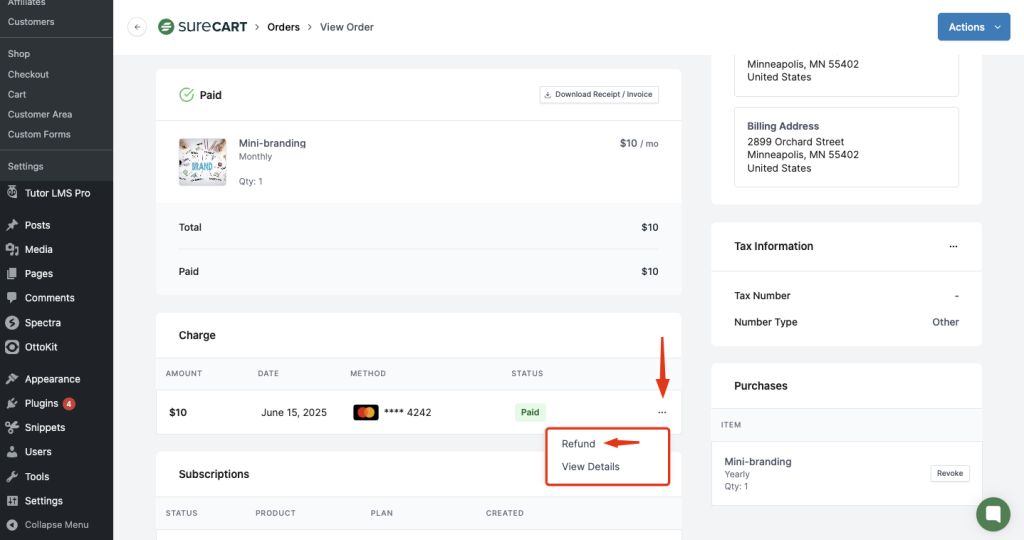Open Custom Forms in the sidebar

[40, 134]
